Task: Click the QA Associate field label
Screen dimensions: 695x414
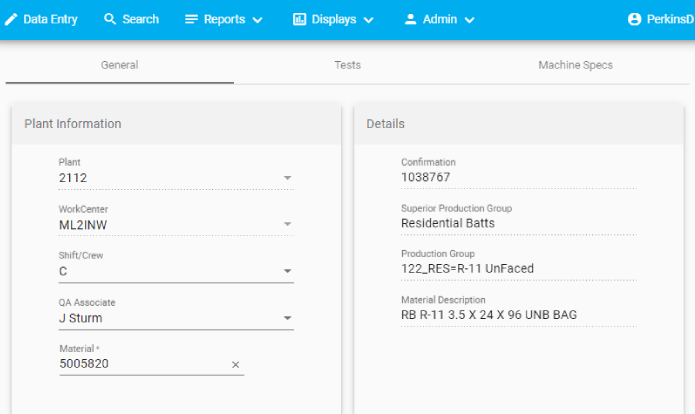Action: tap(87, 303)
